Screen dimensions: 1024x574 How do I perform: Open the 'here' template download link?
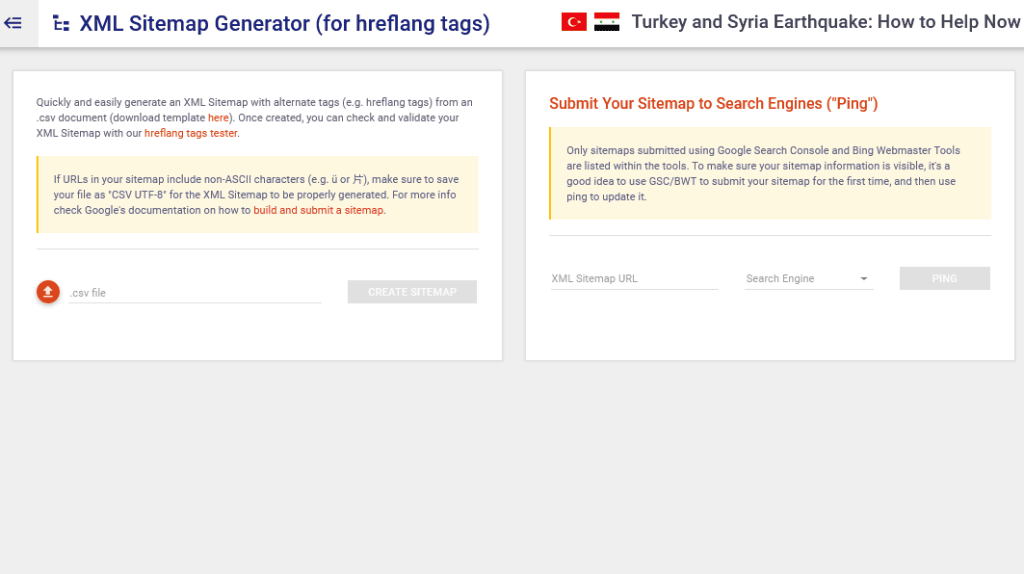218,118
